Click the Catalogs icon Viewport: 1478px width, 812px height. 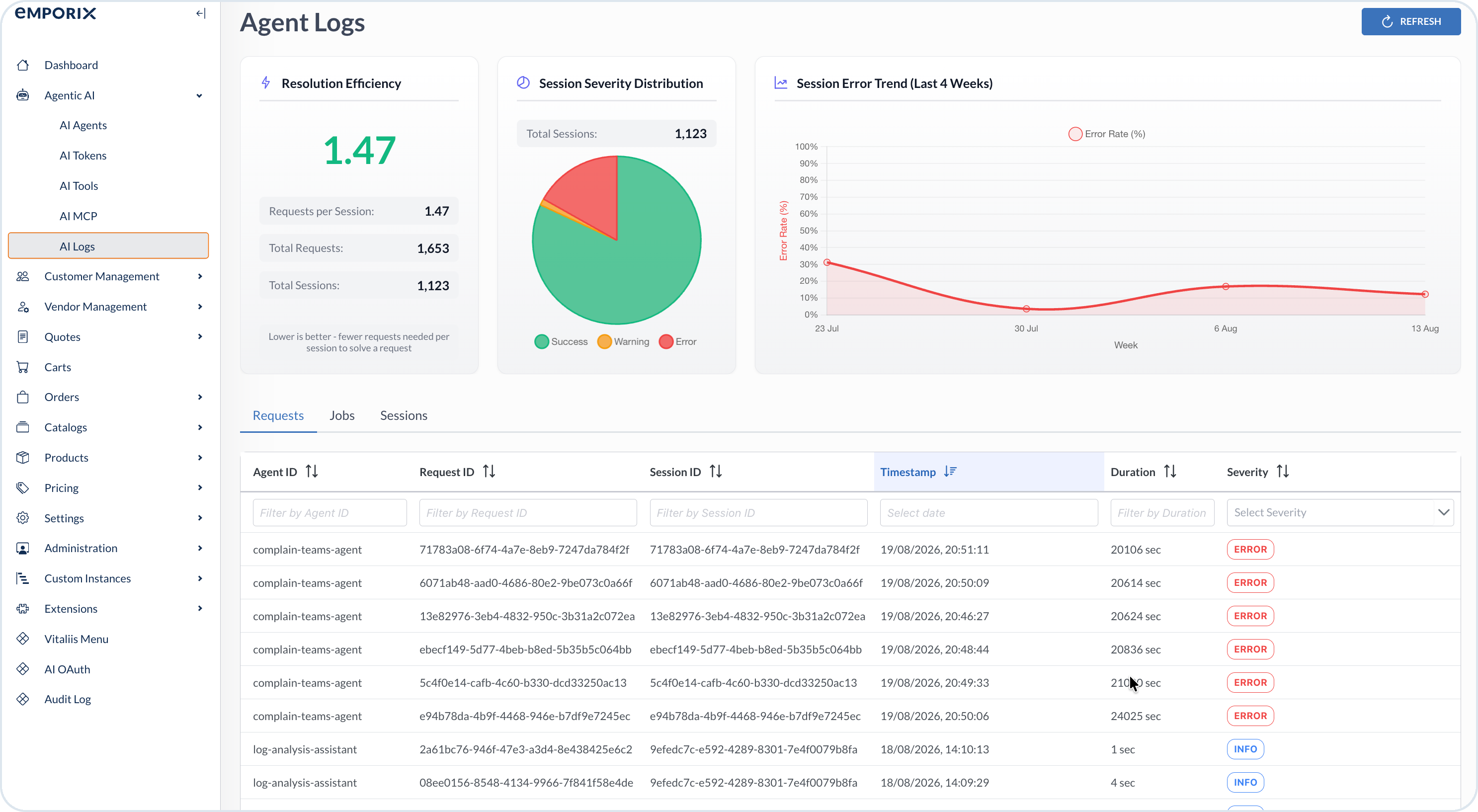[x=23, y=427]
